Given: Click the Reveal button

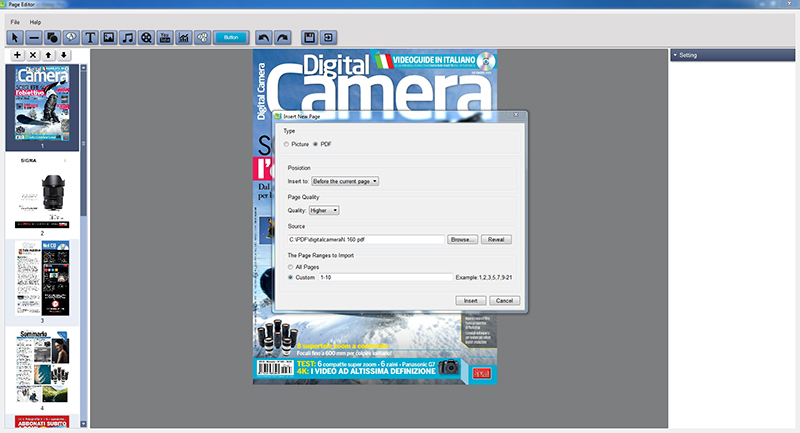Looking at the screenshot, I should 496,240.
